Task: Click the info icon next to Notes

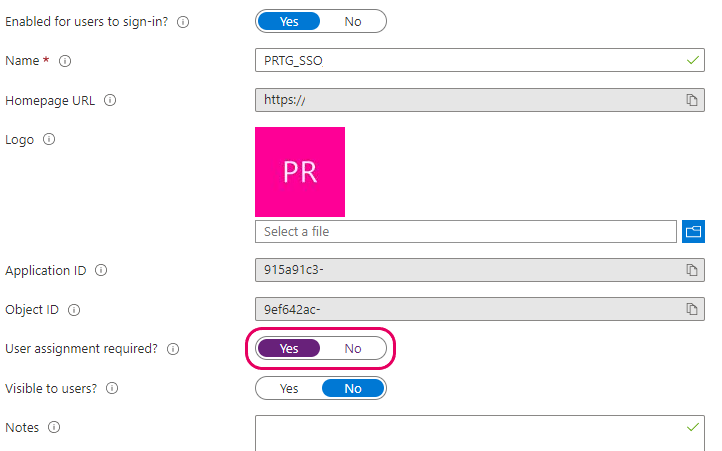Action: [x=54, y=428]
